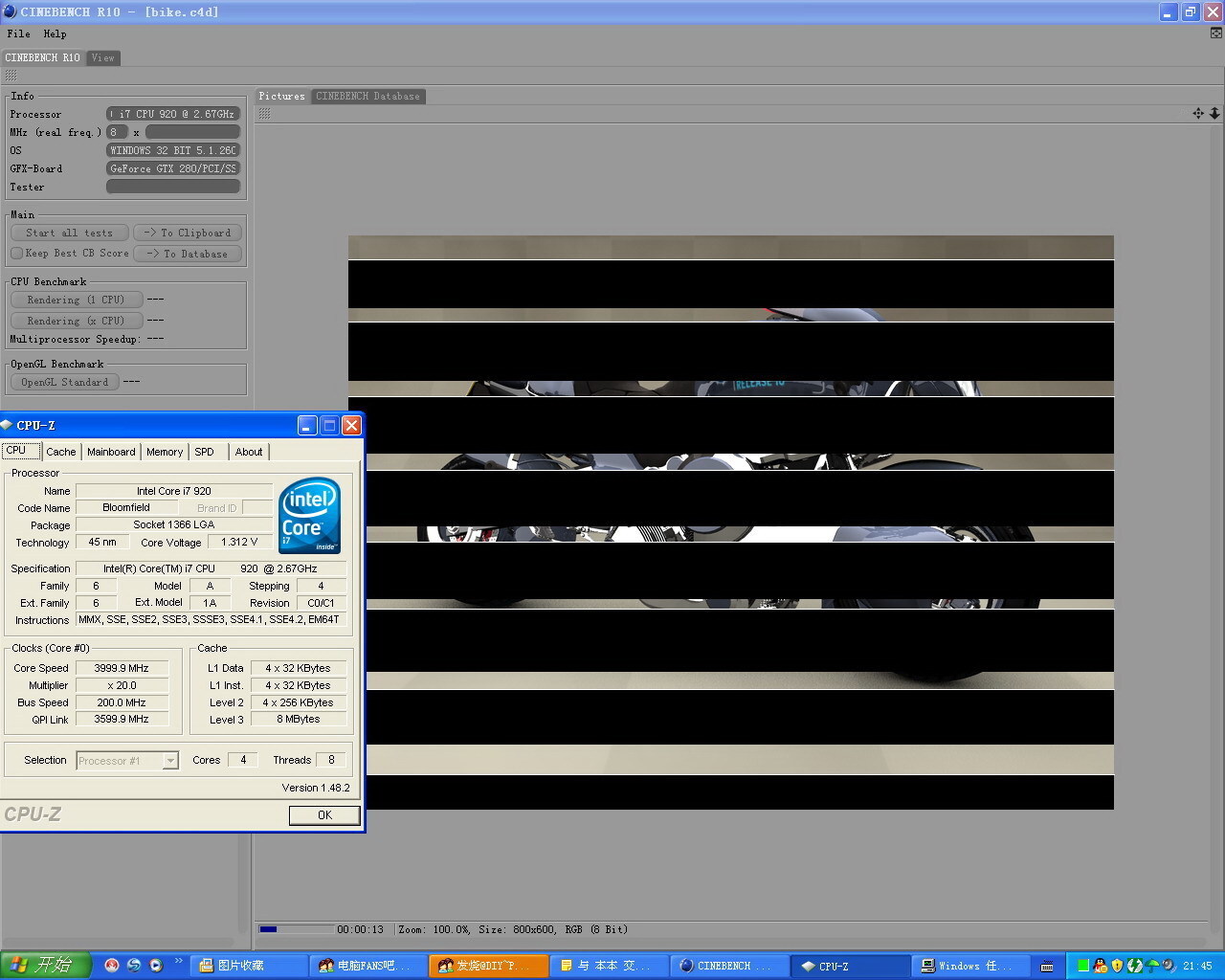Image resolution: width=1225 pixels, height=980 pixels.
Task: Open the File menu
Action: pyautogui.click(x=18, y=33)
